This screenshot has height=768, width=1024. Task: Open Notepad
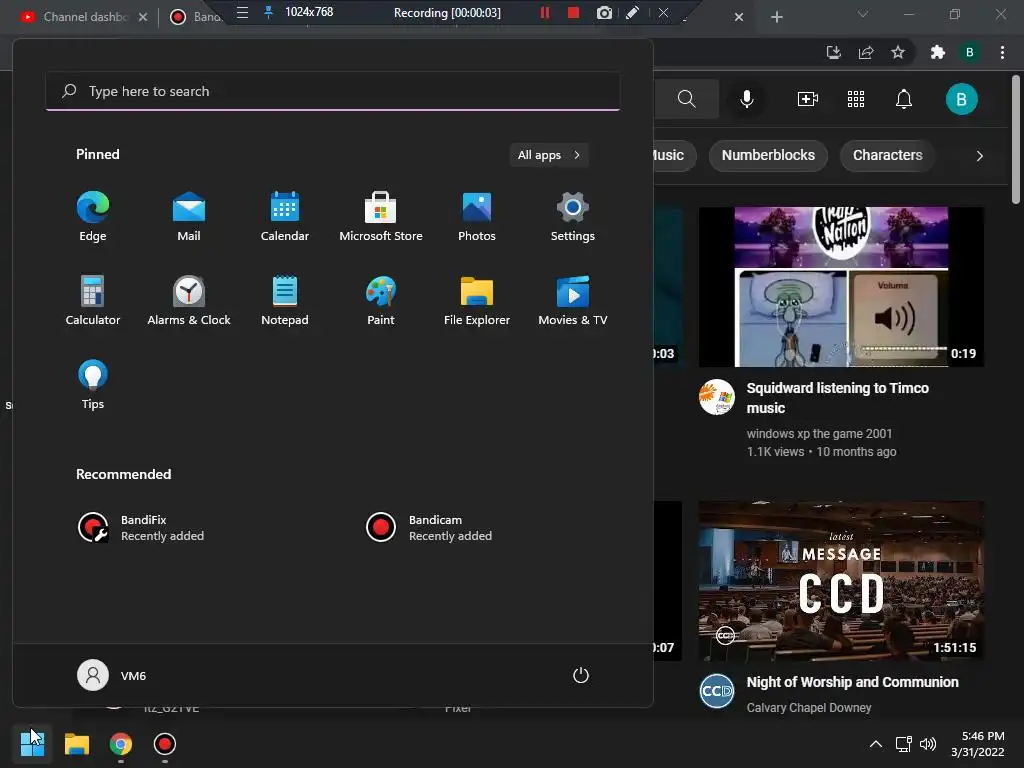point(285,300)
